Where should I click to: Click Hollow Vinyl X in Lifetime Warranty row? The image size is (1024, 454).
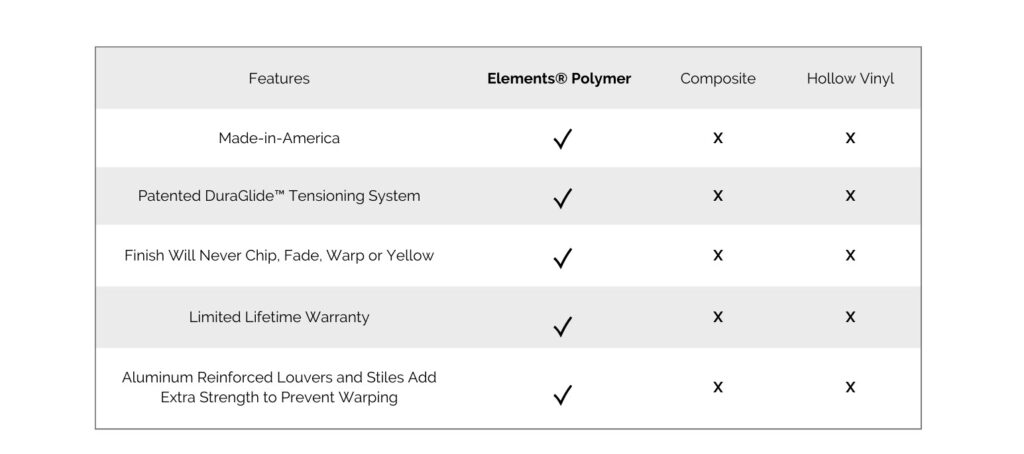point(850,316)
